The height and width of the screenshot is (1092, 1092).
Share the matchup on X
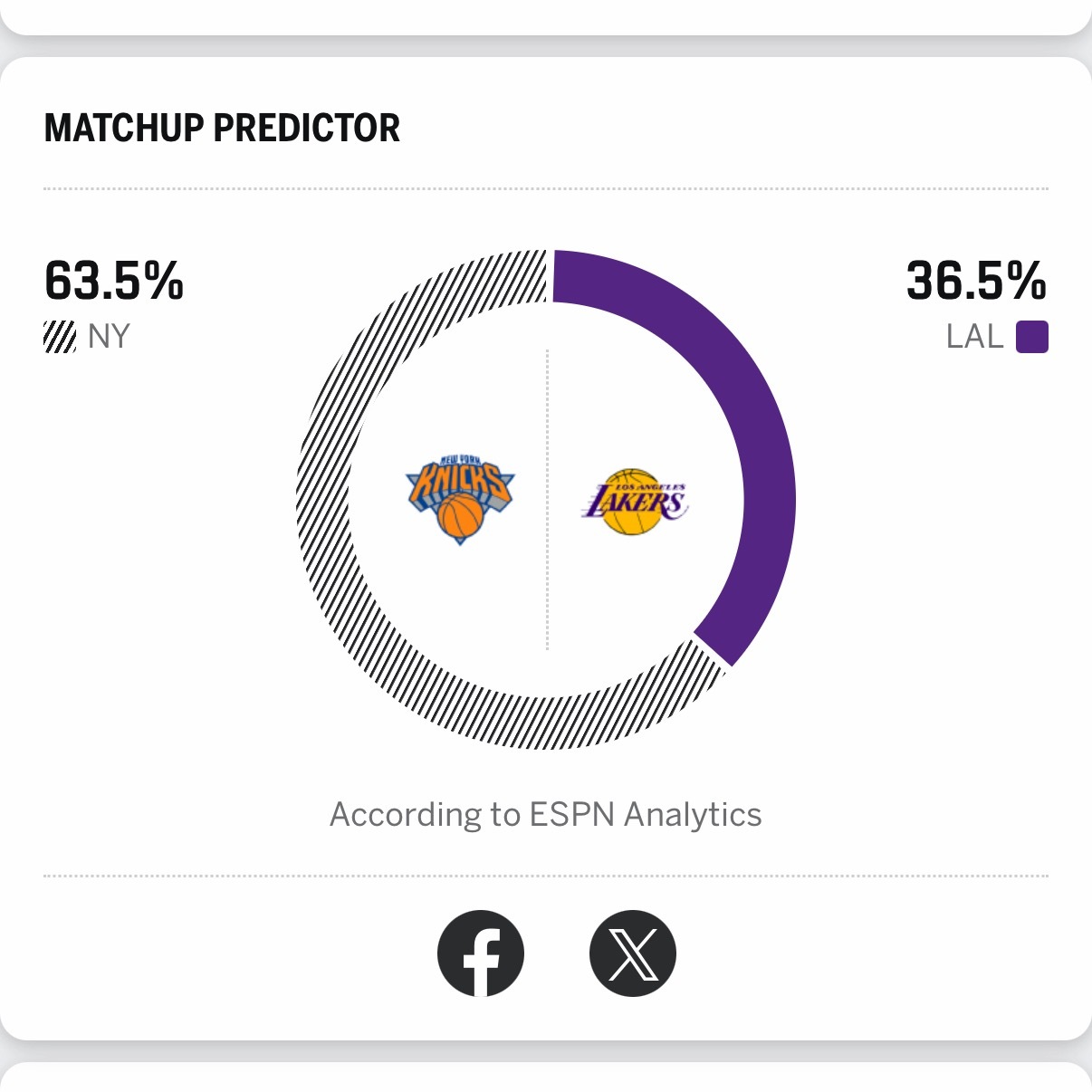pos(632,953)
